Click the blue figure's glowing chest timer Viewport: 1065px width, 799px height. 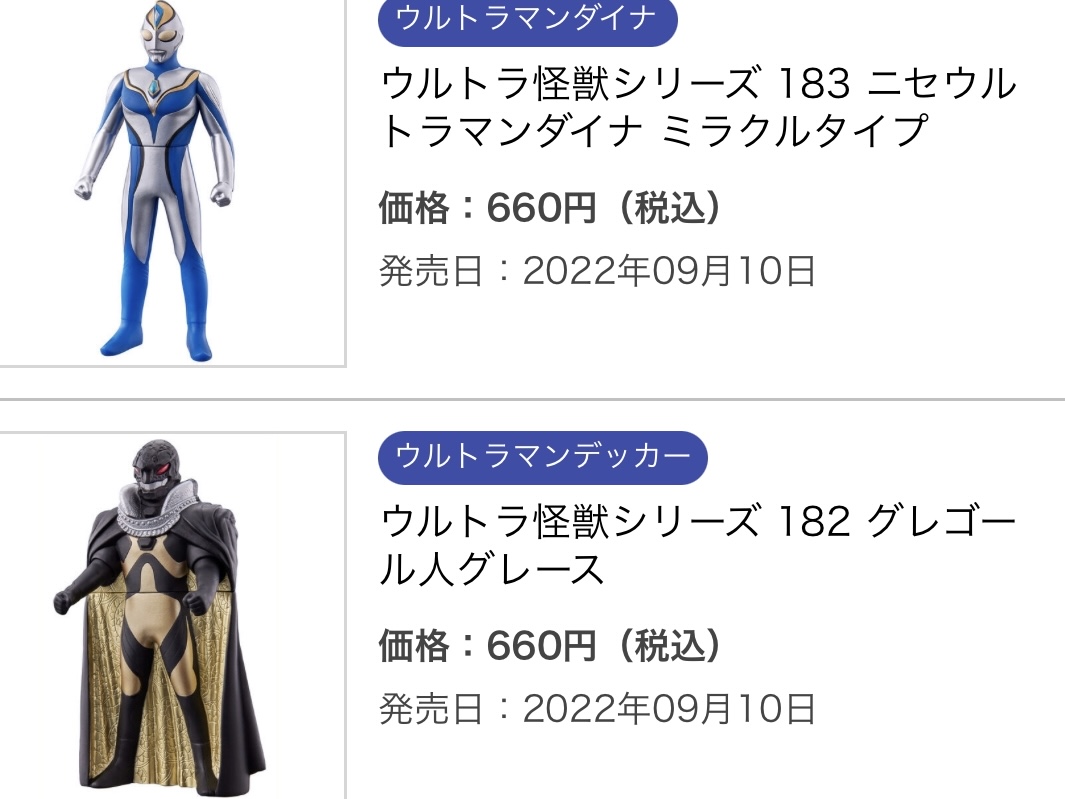tap(156, 85)
